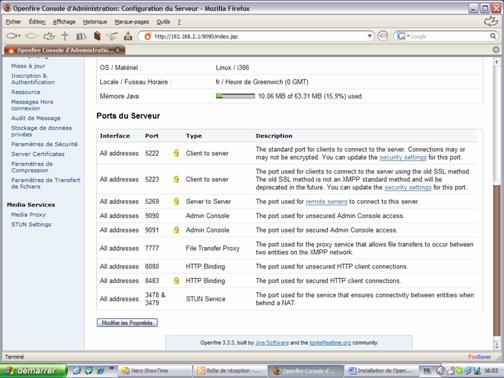Follow the security settings link for port 5223
Image resolution: width=504 pixels, height=378 pixels.
click(x=408, y=187)
